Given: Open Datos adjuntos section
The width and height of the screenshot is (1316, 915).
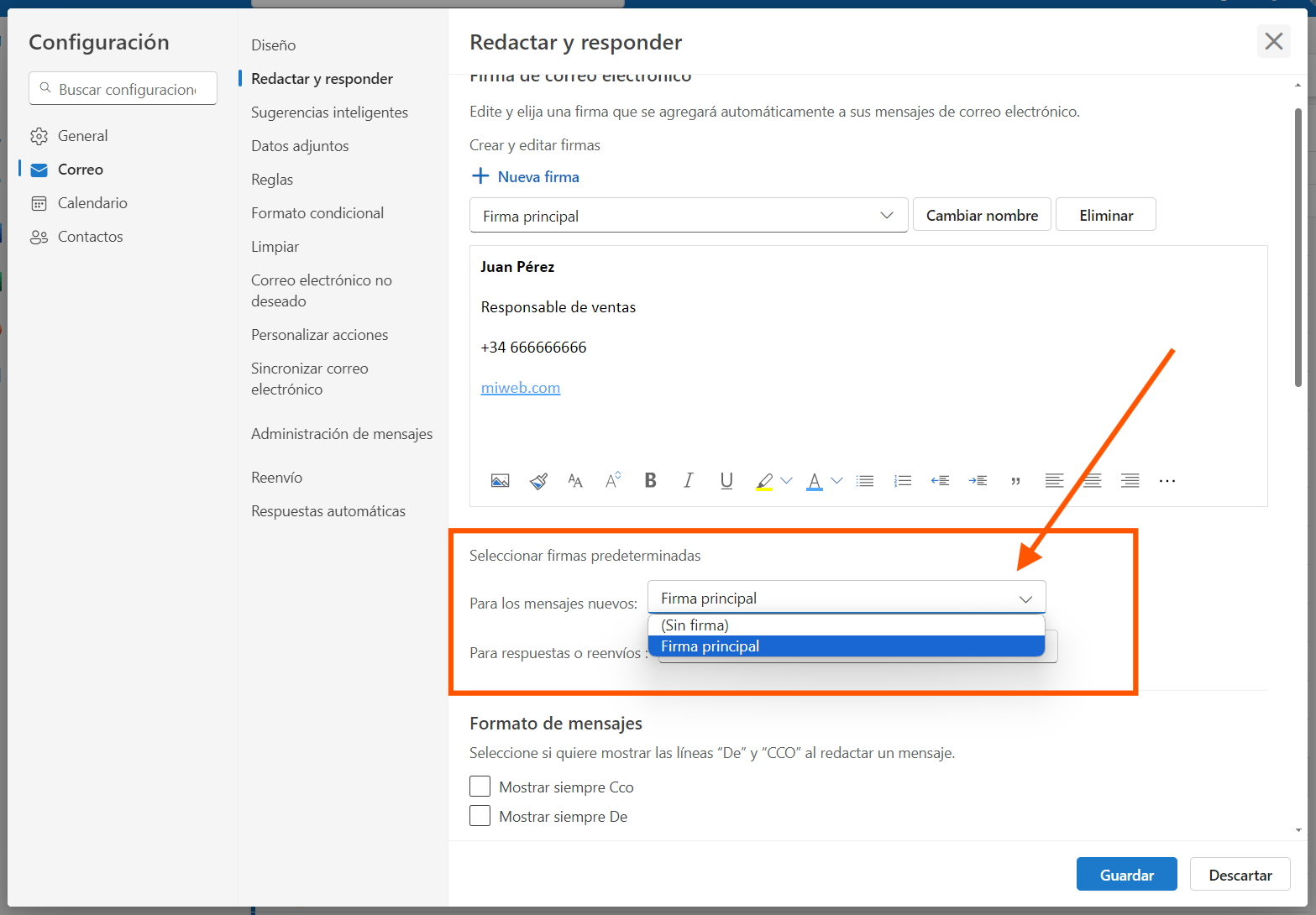Looking at the screenshot, I should coord(300,146).
